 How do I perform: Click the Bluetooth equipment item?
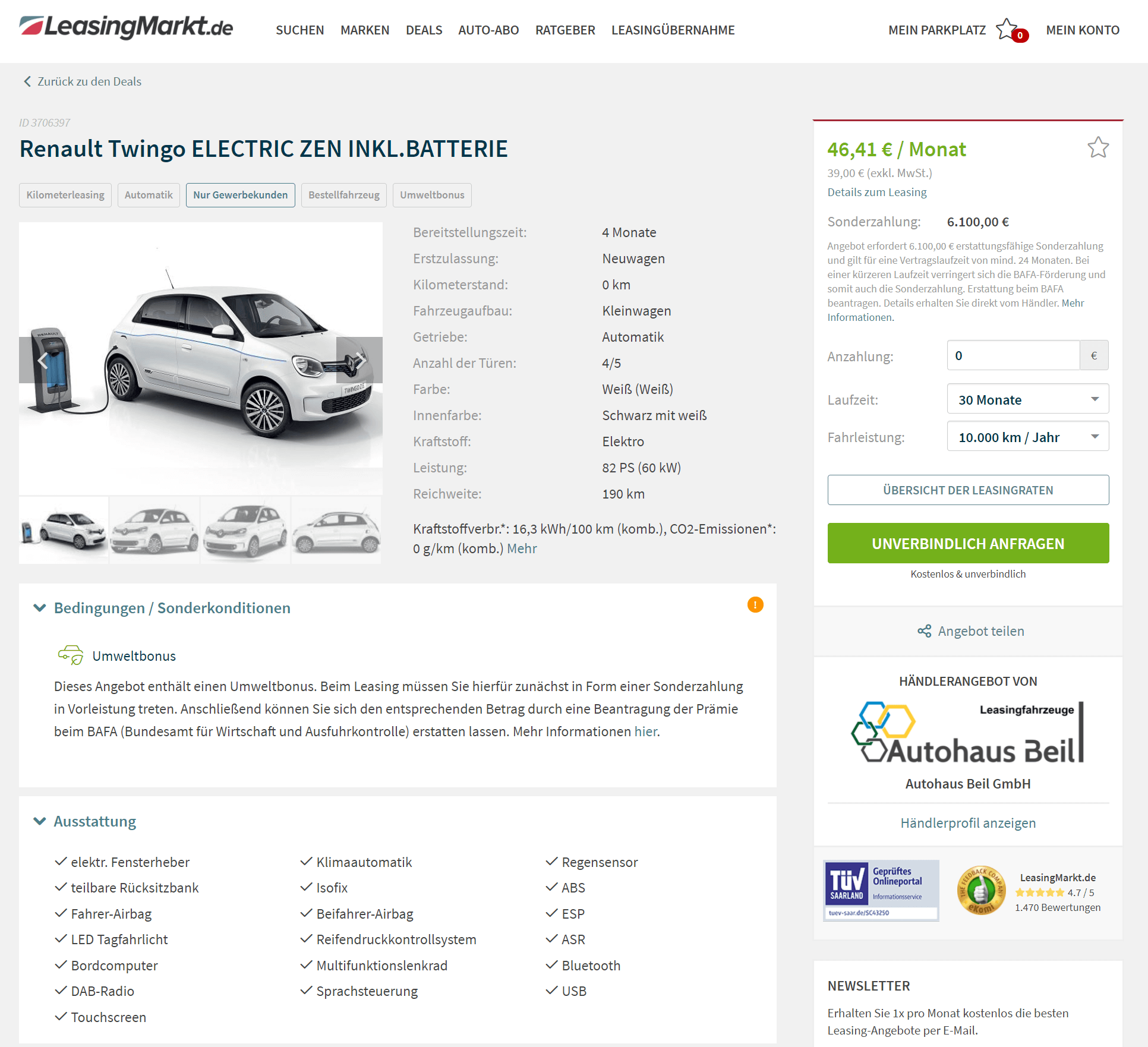coord(591,966)
